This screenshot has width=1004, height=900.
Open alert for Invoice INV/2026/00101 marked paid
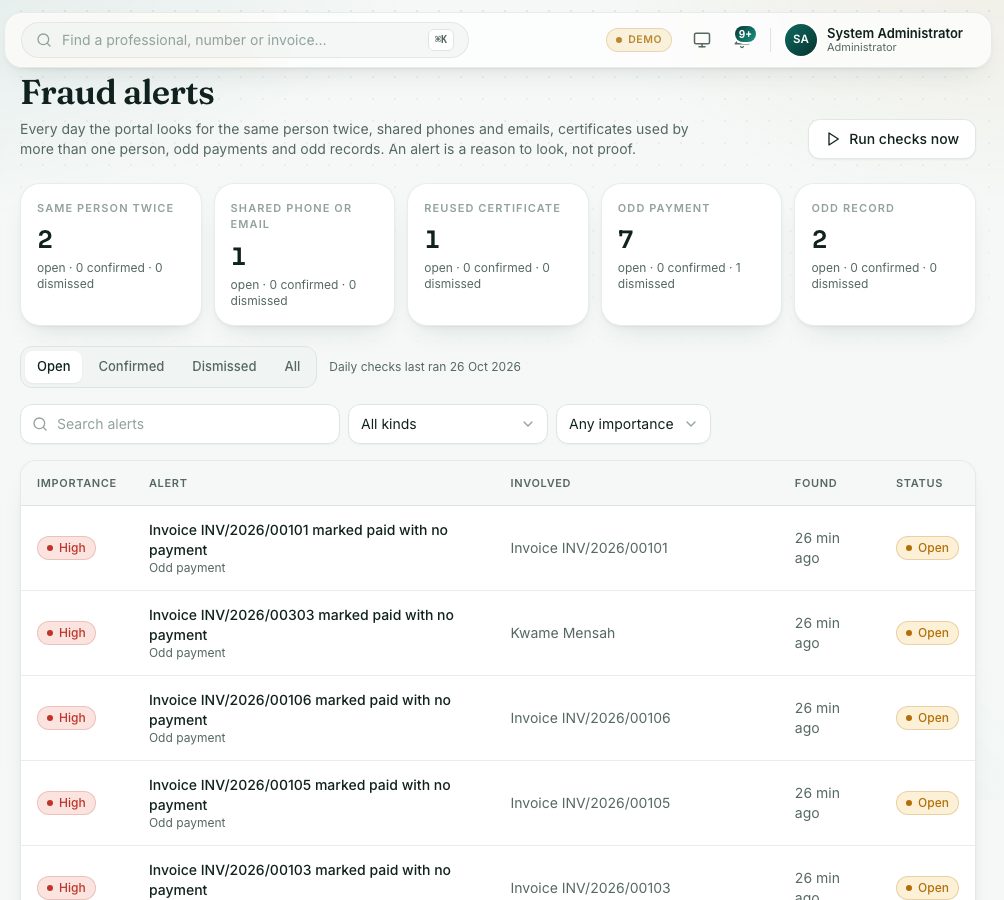[298, 540]
